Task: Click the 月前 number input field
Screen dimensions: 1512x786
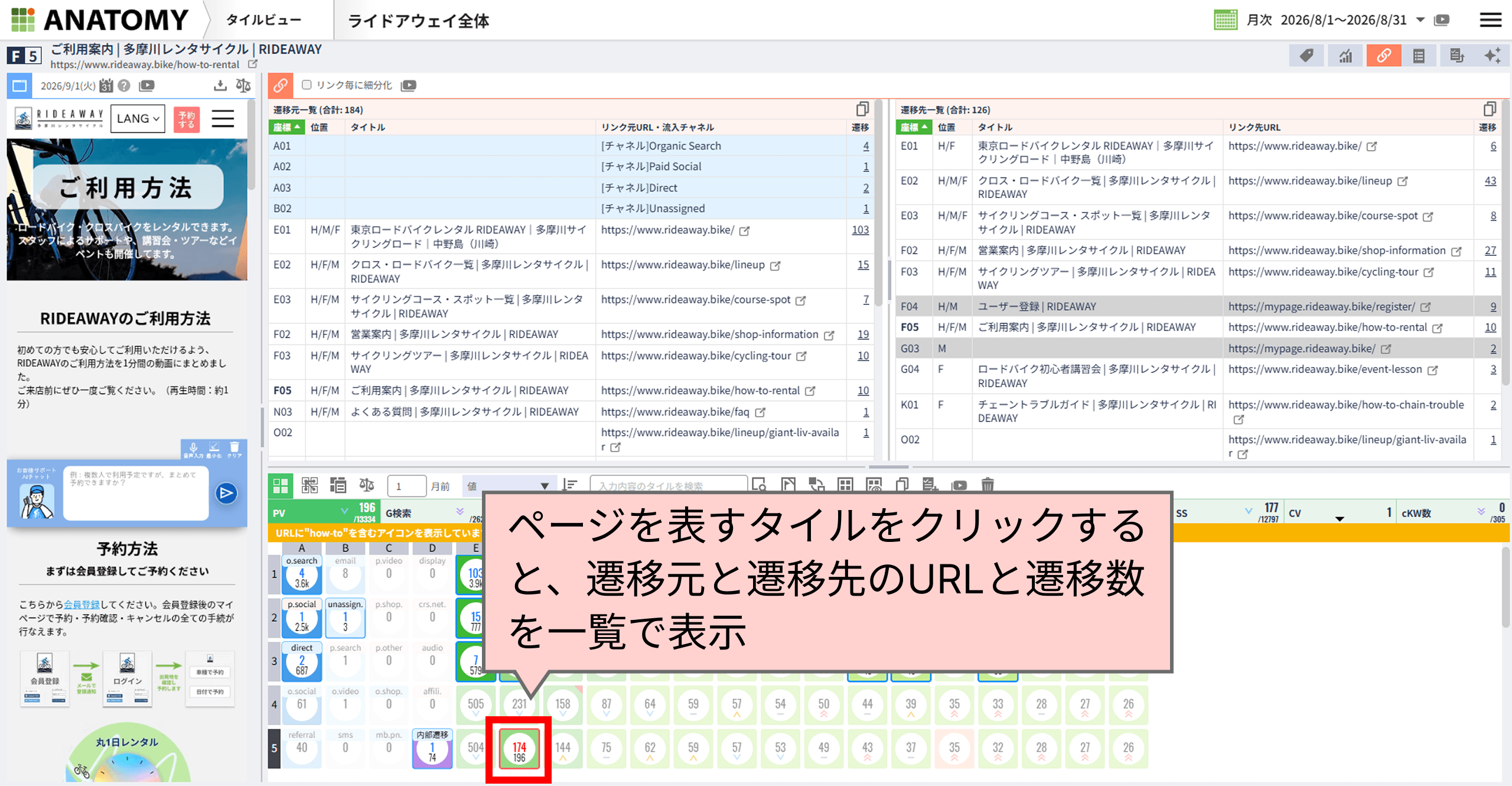Action: pos(406,486)
